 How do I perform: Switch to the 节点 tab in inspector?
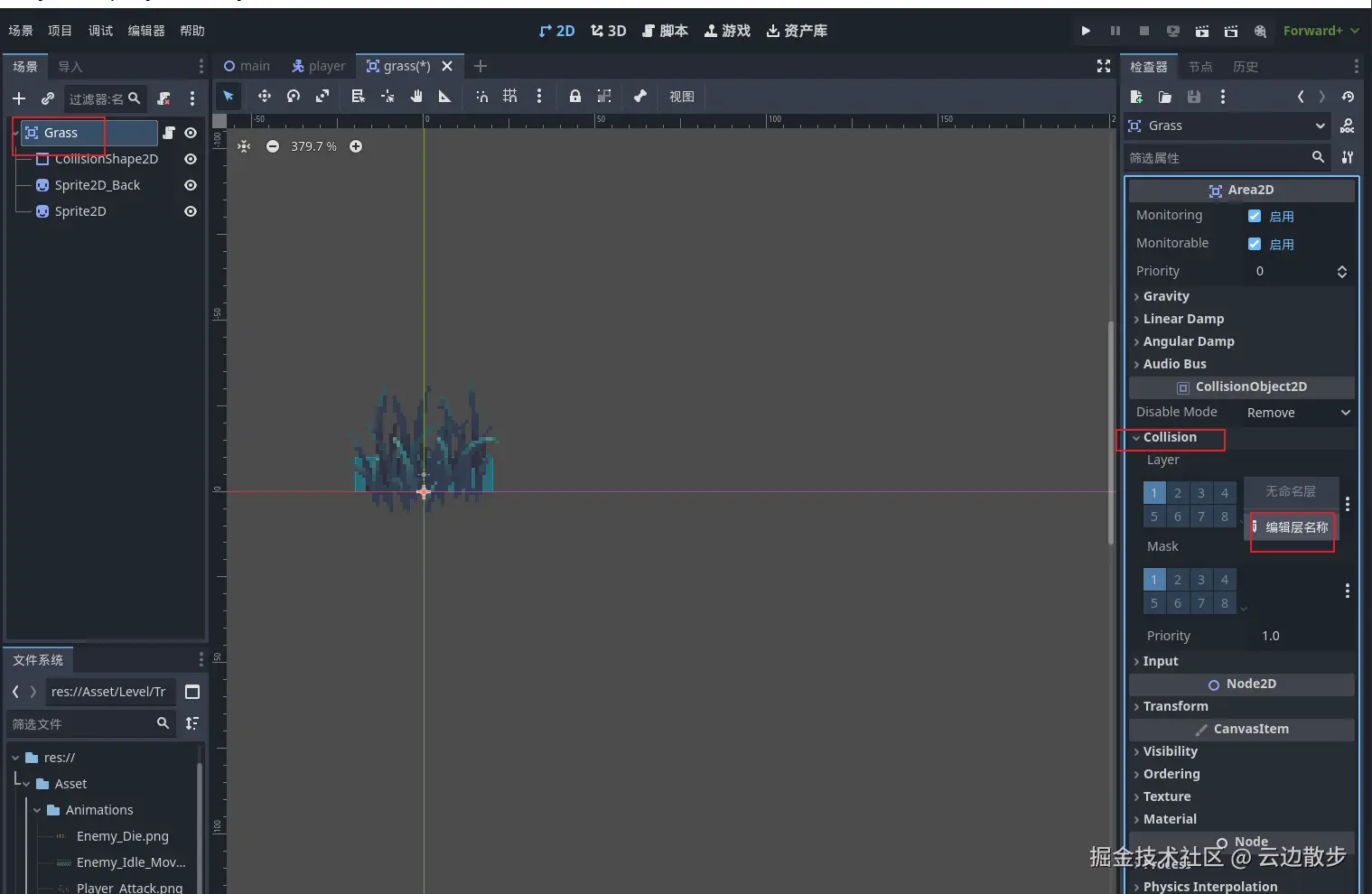[x=1200, y=67]
